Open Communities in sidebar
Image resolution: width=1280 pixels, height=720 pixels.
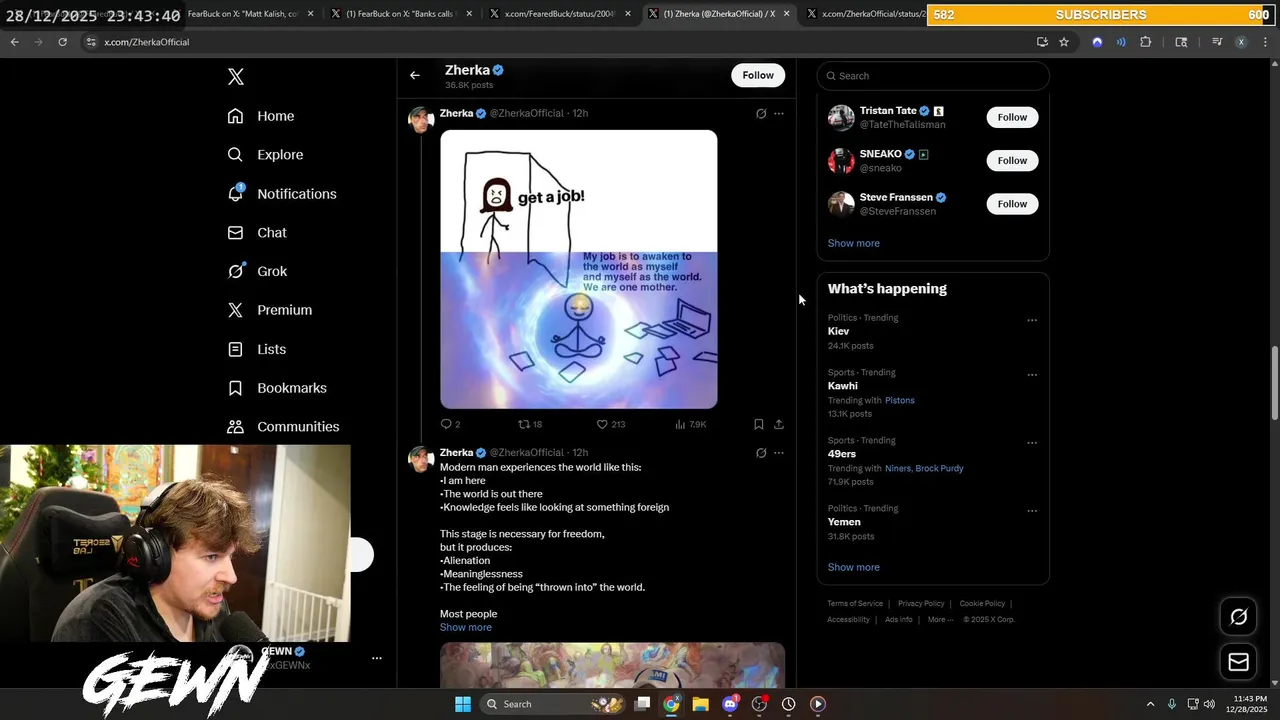pos(283,426)
